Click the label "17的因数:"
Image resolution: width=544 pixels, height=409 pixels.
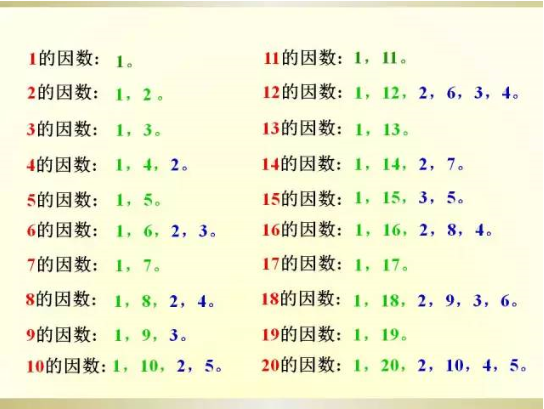302,264
